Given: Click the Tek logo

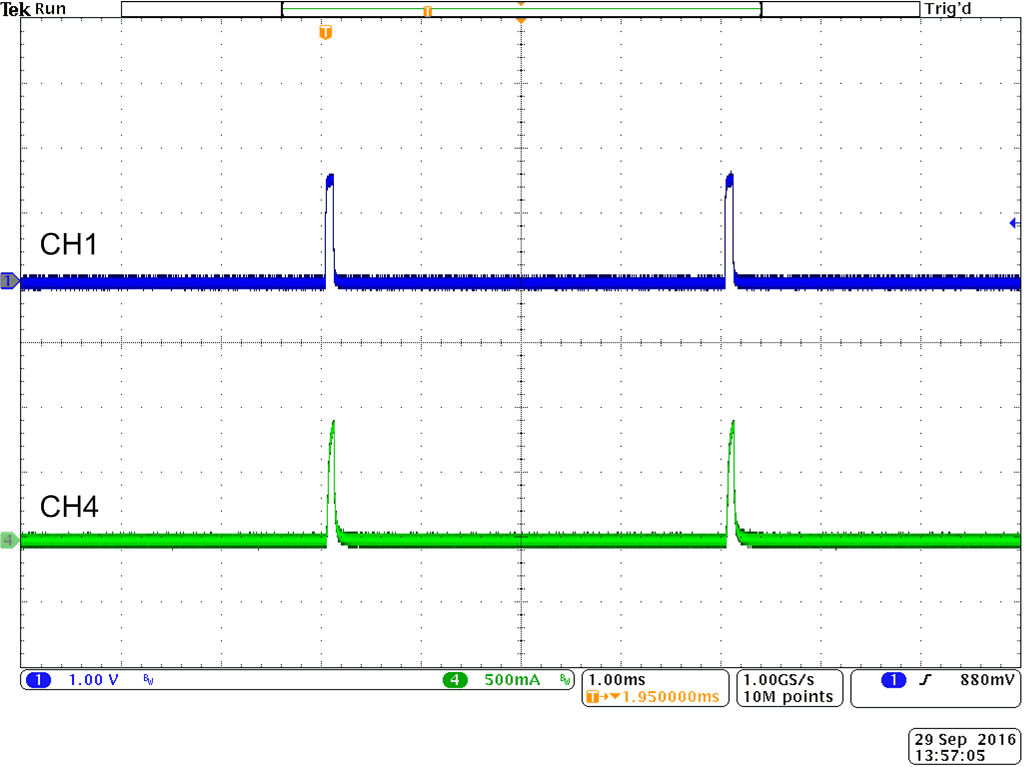Looking at the screenshot, I should [14, 8].
